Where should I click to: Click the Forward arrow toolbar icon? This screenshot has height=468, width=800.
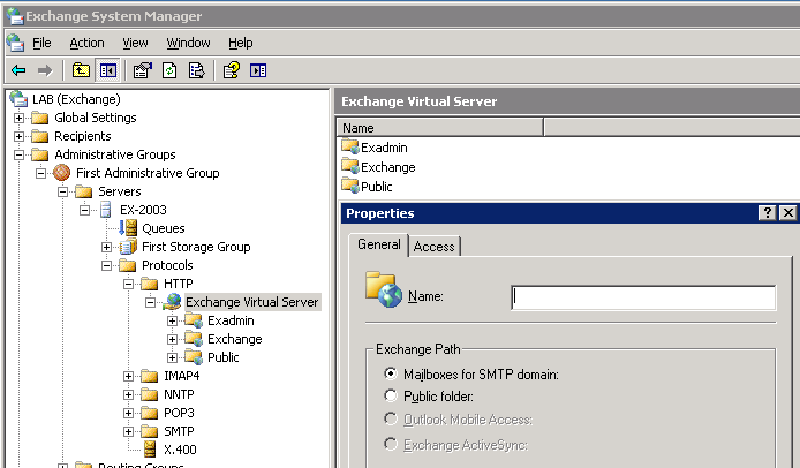45,70
